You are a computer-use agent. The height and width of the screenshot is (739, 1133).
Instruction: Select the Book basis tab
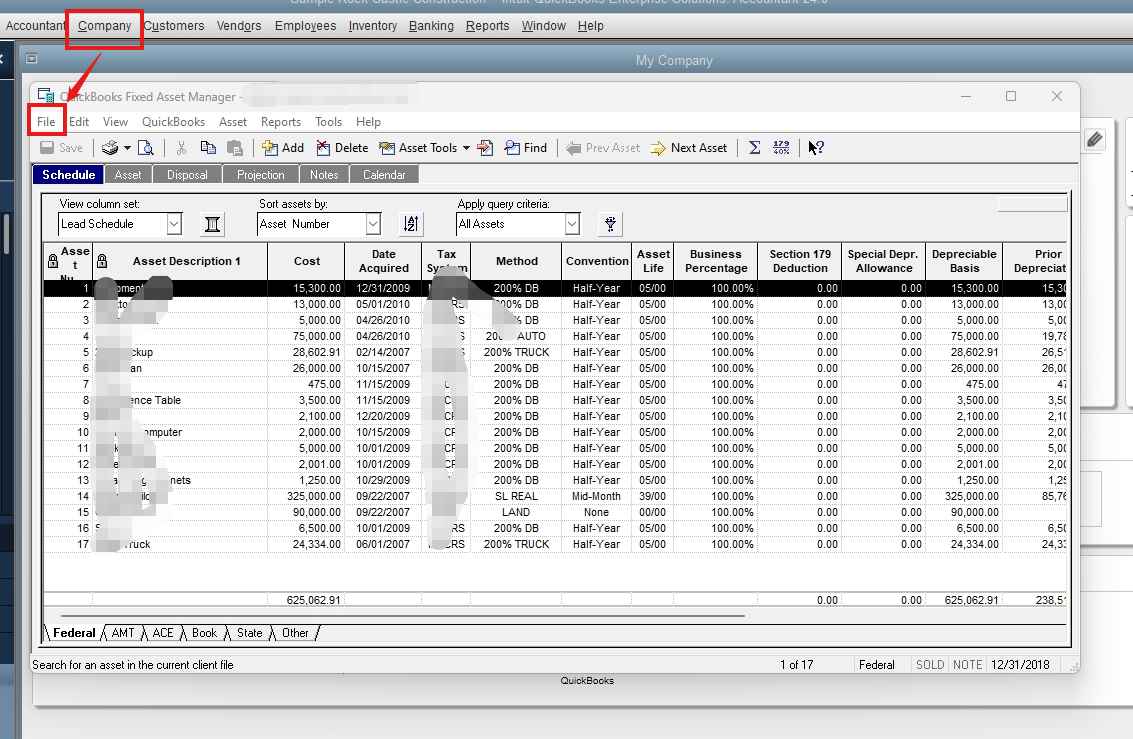coord(204,633)
